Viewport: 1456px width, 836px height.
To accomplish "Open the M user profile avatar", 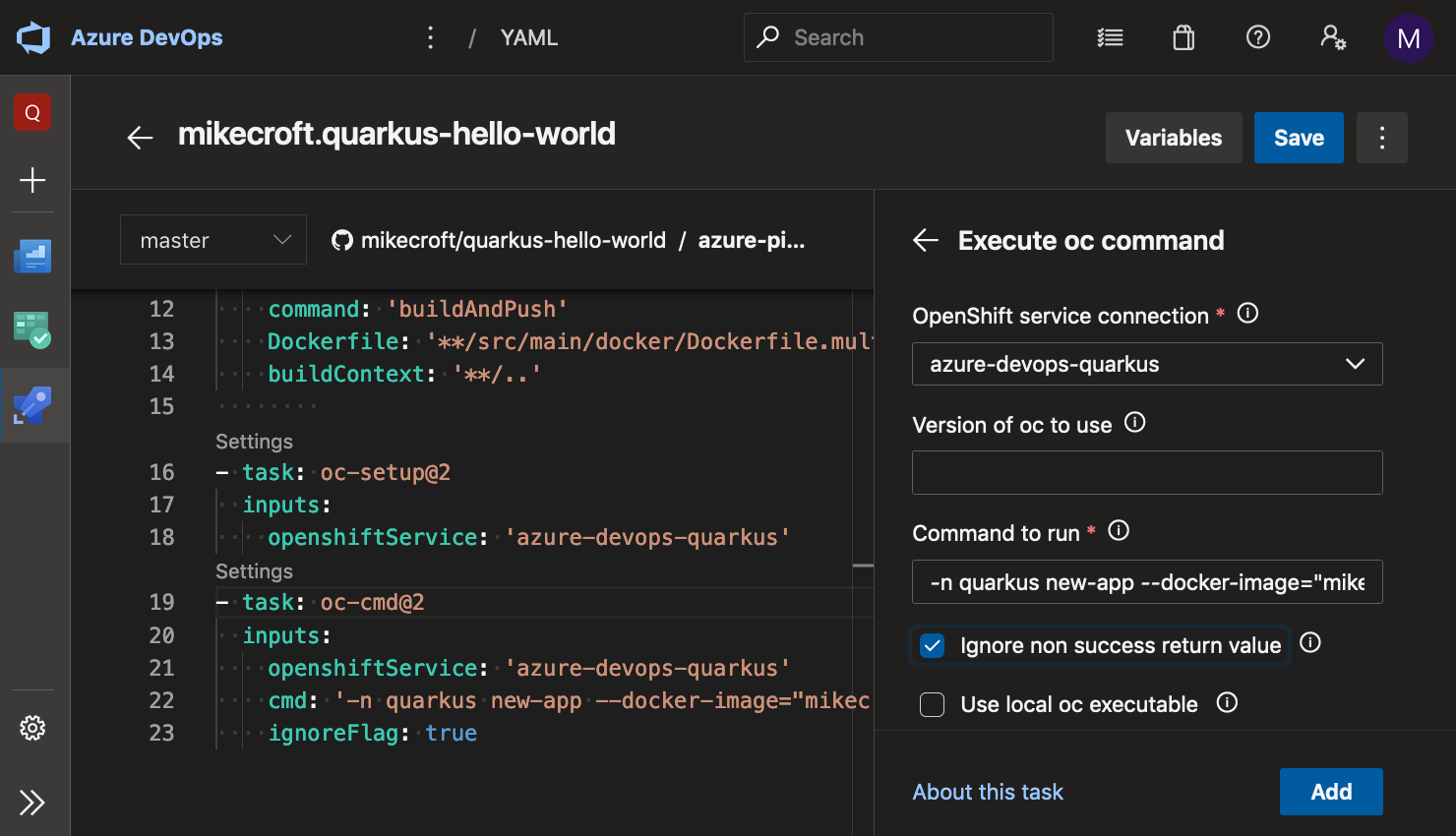I will pos(1409,38).
